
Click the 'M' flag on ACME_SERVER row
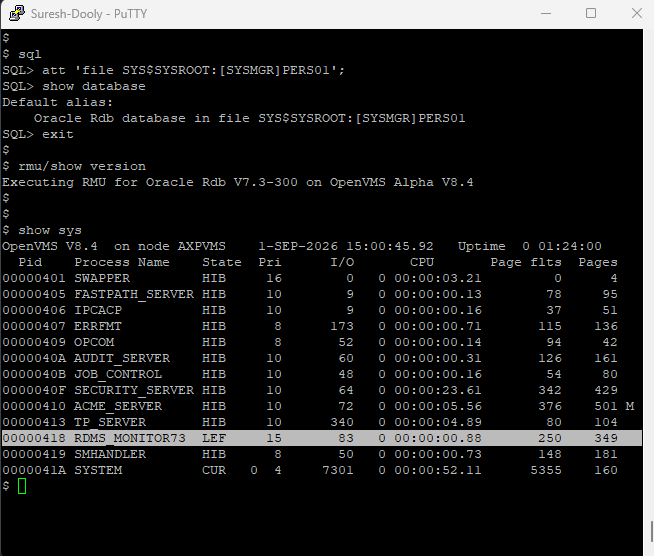coord(630,406)
